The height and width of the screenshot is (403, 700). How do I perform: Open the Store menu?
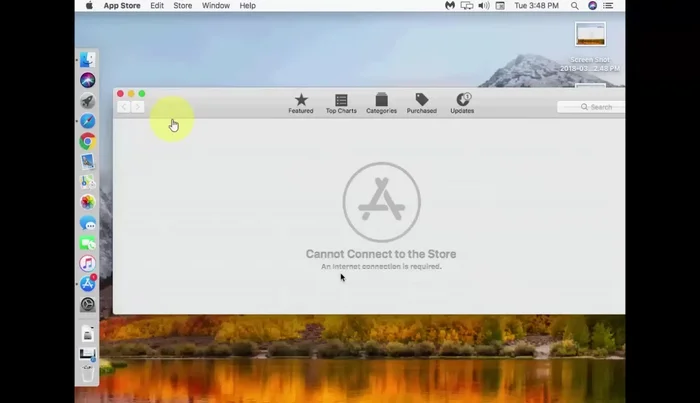click(x=183, y=5)
